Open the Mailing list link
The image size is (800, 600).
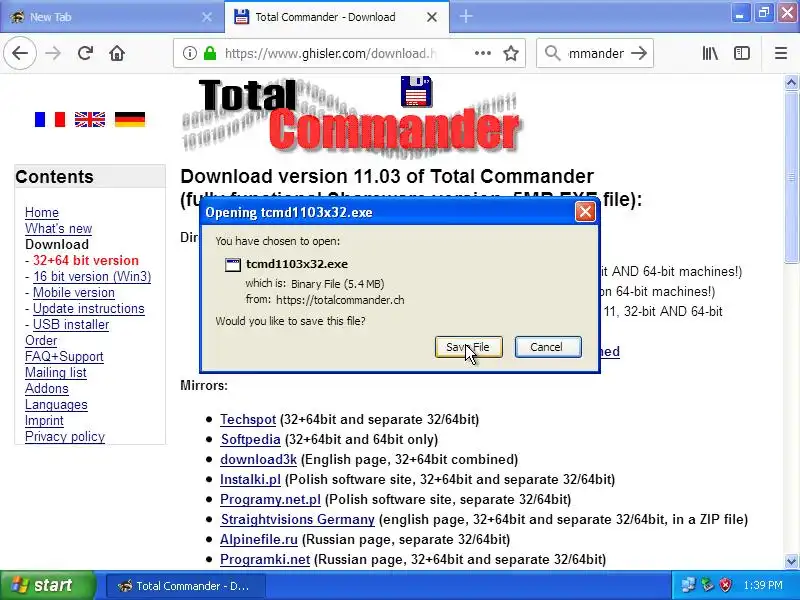56,372
